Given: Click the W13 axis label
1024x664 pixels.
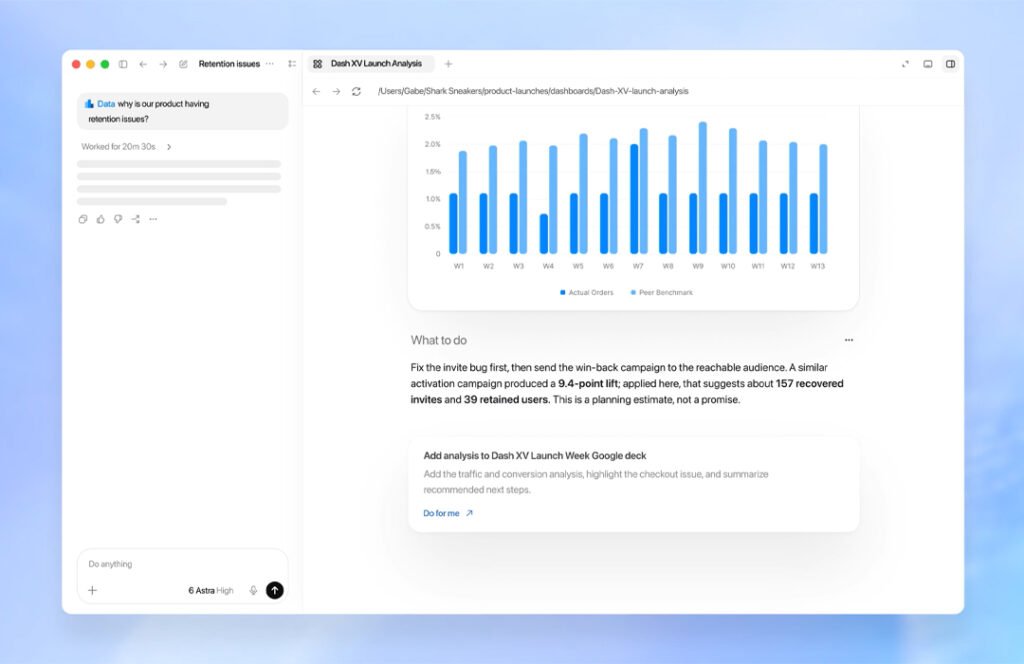Looking at the screenshot, I should pos(818,266).
